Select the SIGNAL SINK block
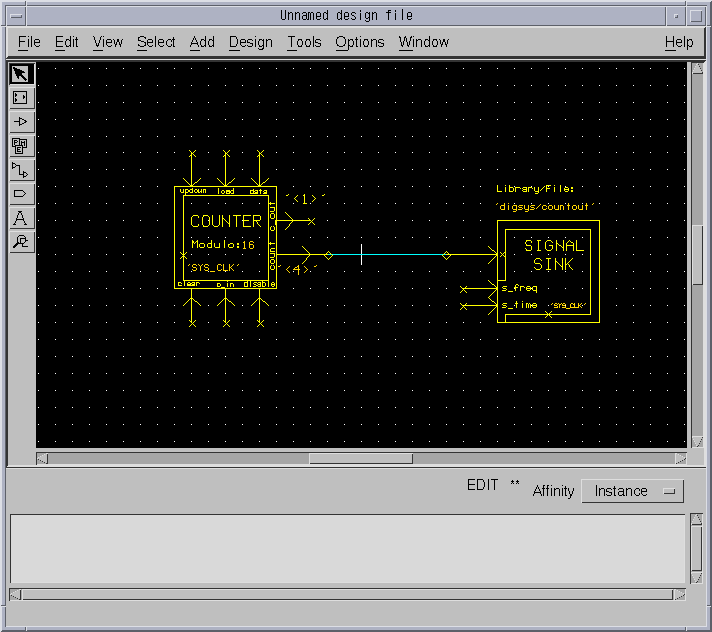 click(x=552, y=255)
